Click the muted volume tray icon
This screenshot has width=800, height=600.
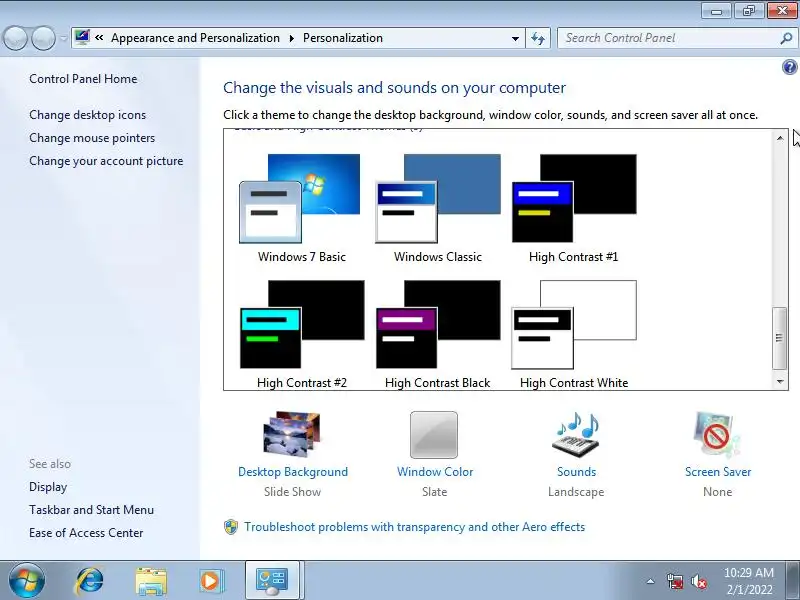[698, 581]
